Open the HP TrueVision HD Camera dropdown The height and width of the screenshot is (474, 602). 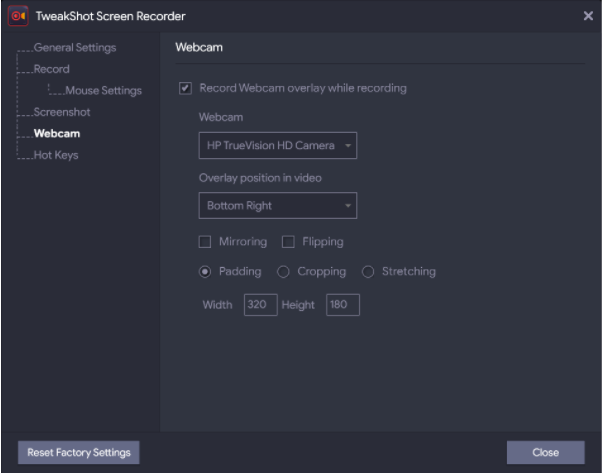(x=278, y=145)
